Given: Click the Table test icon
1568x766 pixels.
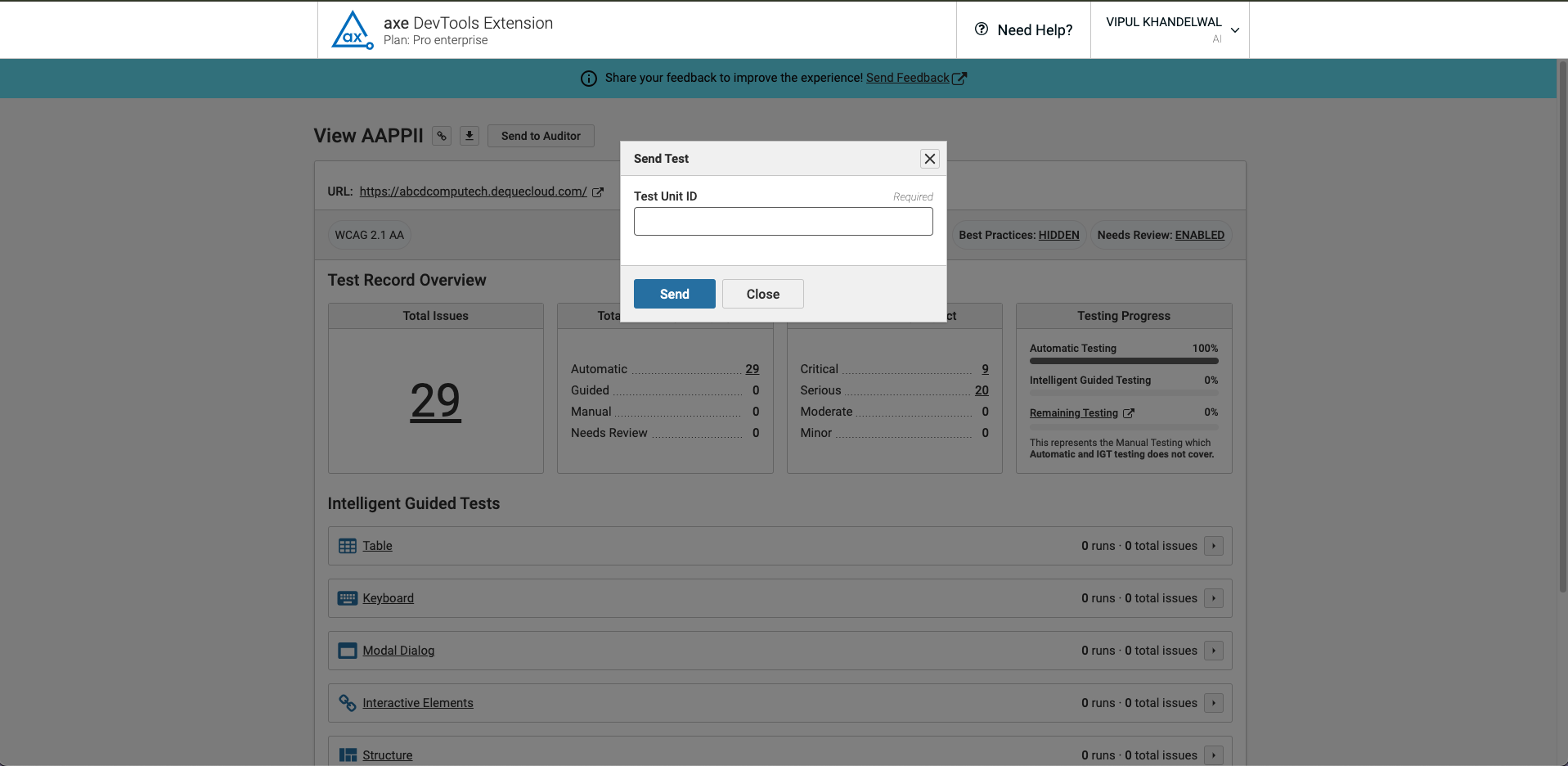Looking at the screenshot, I should (x=348, y=546).
